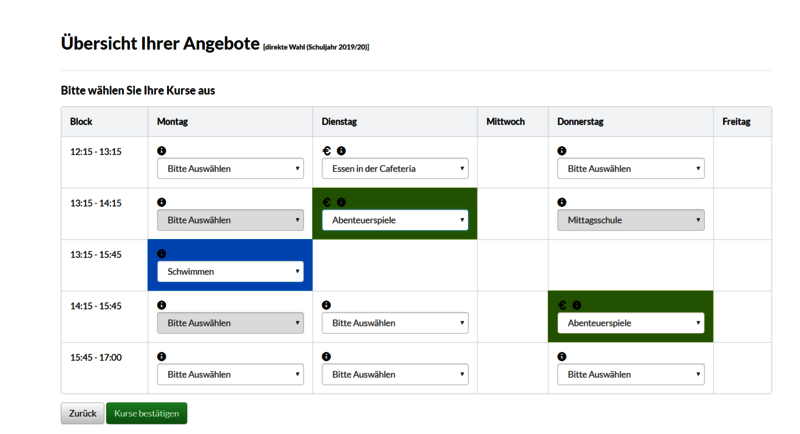Click info icon above Schwimmen course
The image size is (800, 434).
tap(162, 254)
